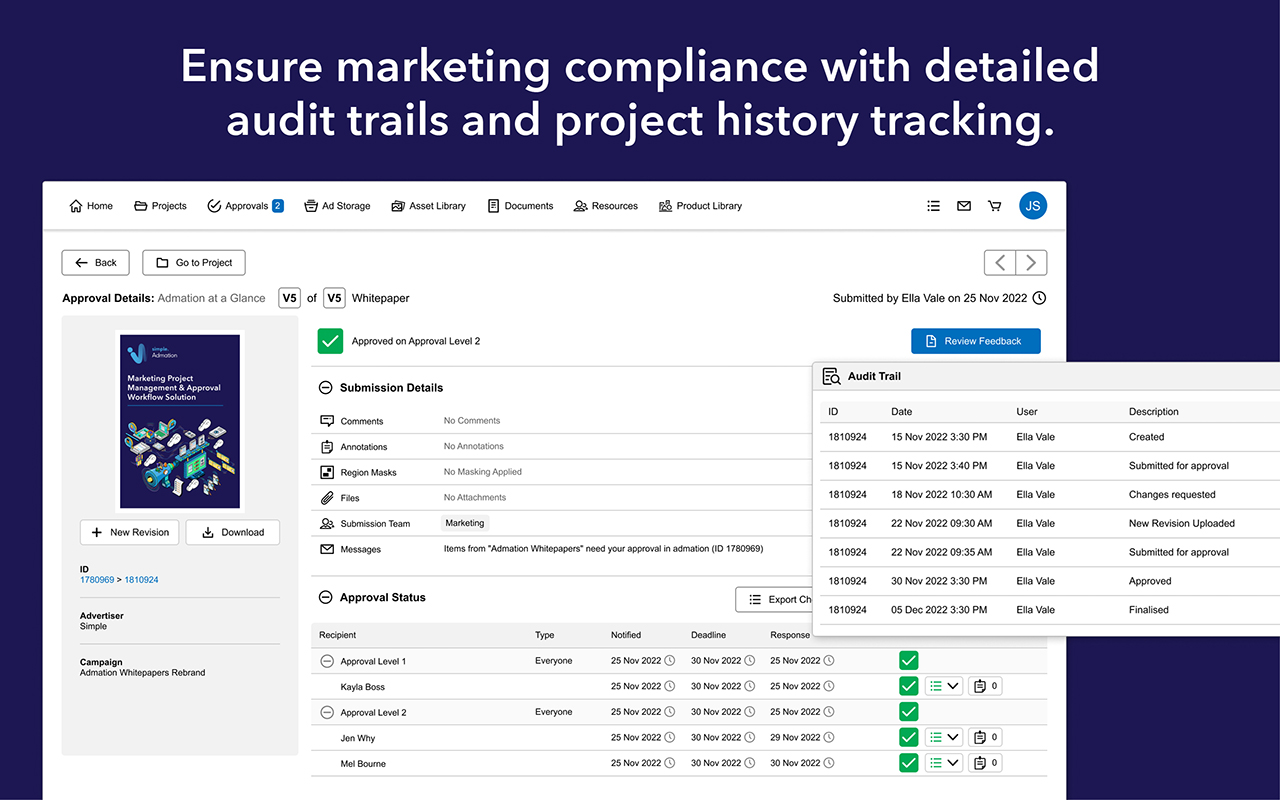
Task: Click the Files paperclip icon
Action: [x=327, y=498]
